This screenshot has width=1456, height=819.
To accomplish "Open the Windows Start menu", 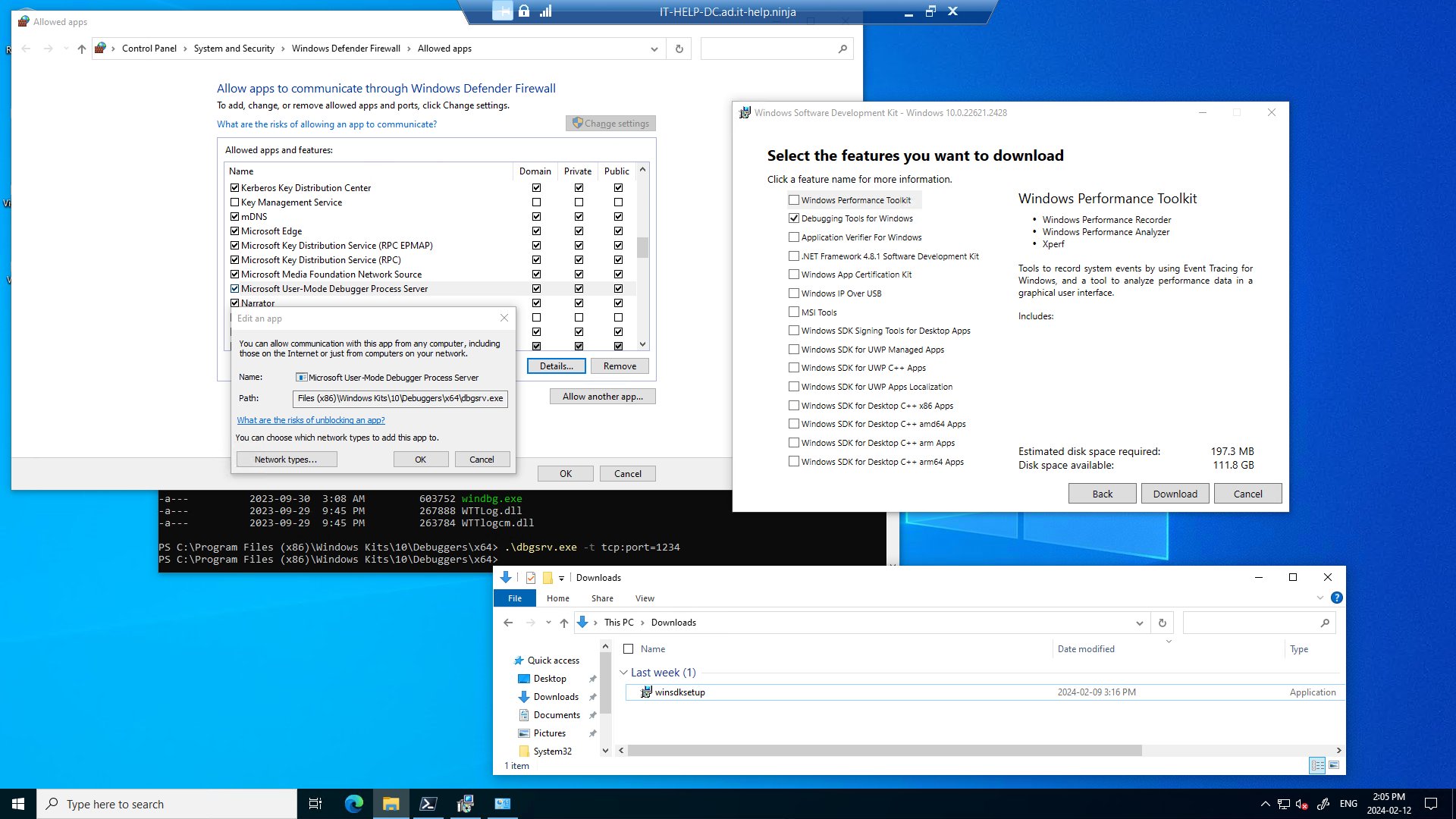I will pos(18,804).
